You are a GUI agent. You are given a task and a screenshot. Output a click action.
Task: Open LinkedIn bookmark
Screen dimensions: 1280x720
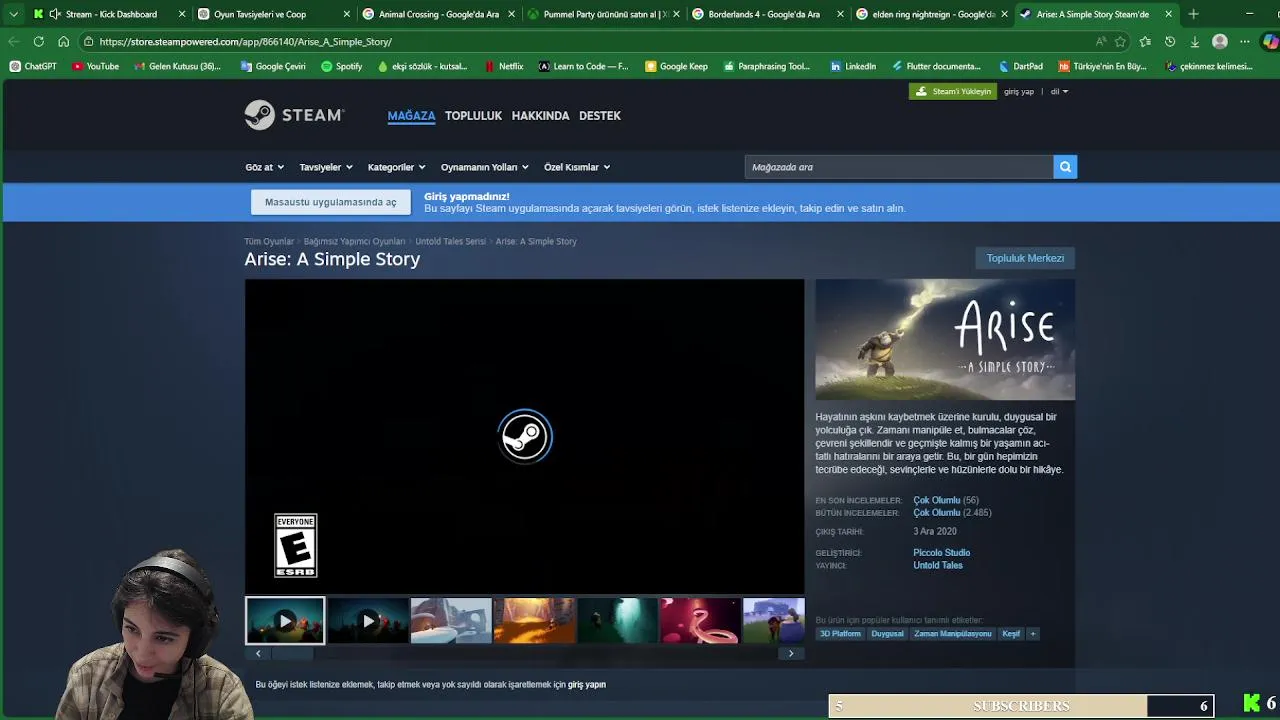tap(852, 66)
